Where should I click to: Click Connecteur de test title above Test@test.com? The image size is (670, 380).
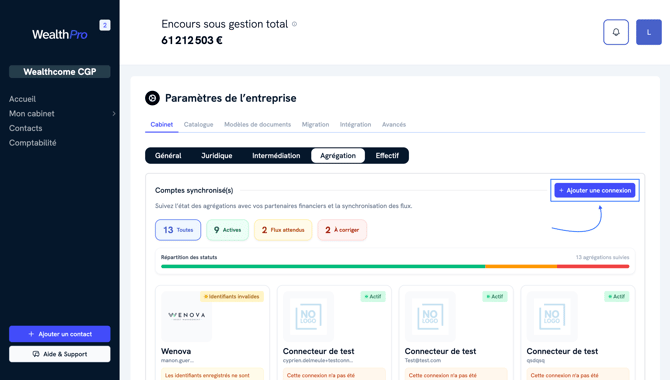point(440,351)
